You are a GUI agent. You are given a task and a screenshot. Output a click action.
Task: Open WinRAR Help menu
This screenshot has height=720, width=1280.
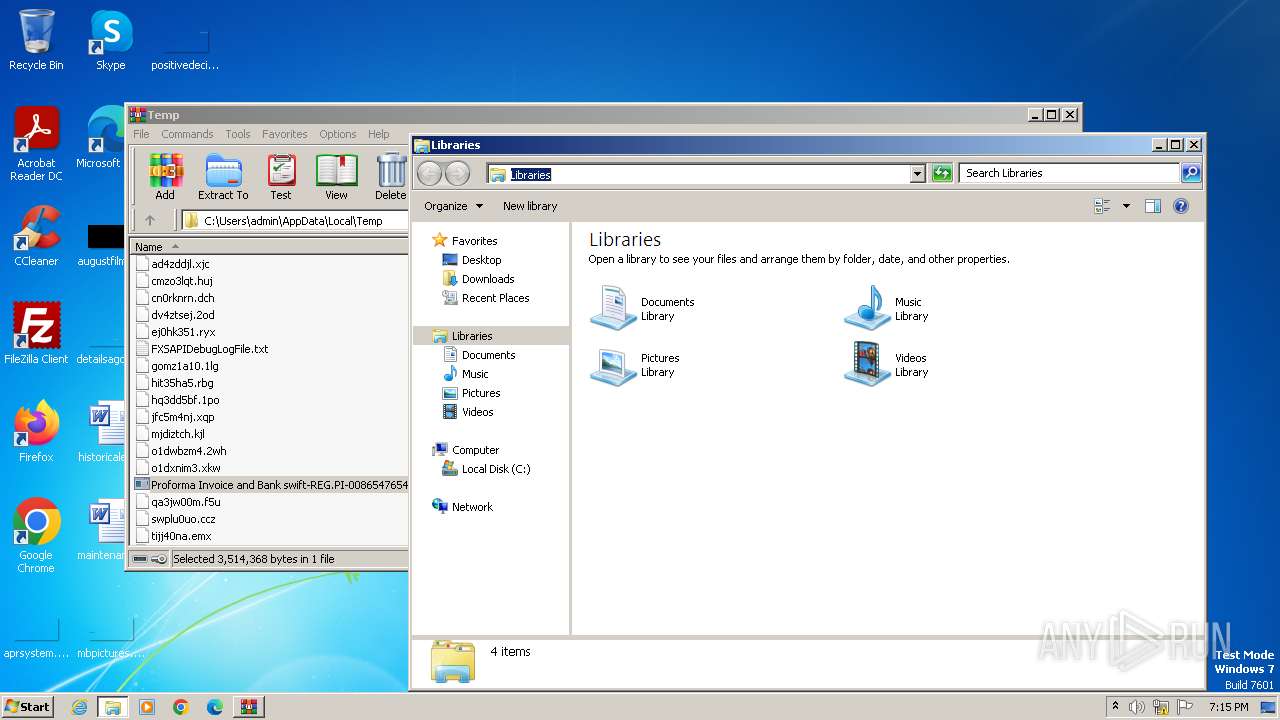pos(378,134)
